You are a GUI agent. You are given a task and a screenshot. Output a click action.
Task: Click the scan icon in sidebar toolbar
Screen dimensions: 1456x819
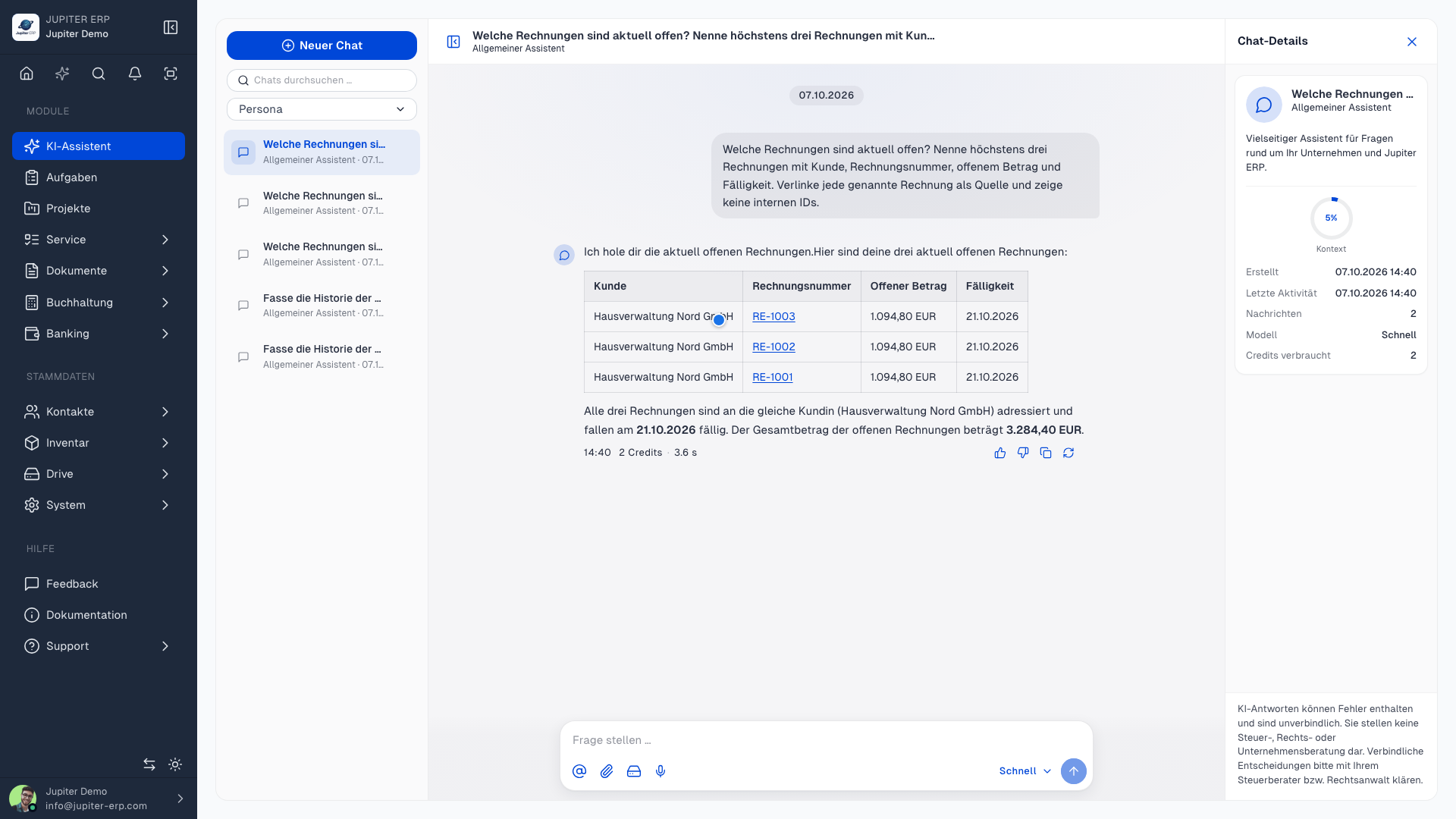(171, 74)
